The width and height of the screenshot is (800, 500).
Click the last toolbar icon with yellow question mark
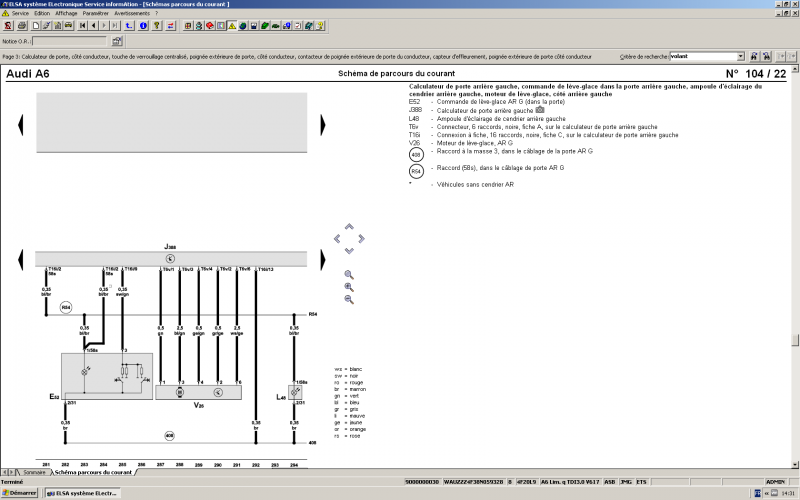[320, 26]
